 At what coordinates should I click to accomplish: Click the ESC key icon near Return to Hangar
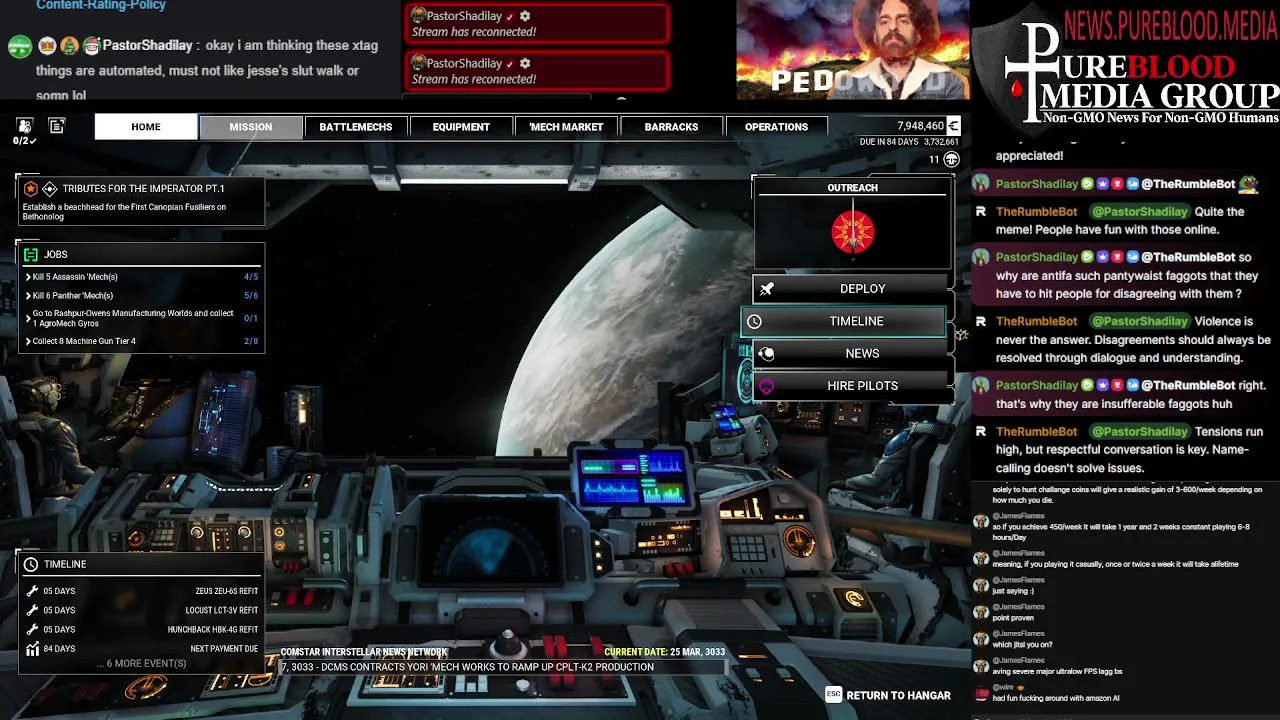pos(834,695)
